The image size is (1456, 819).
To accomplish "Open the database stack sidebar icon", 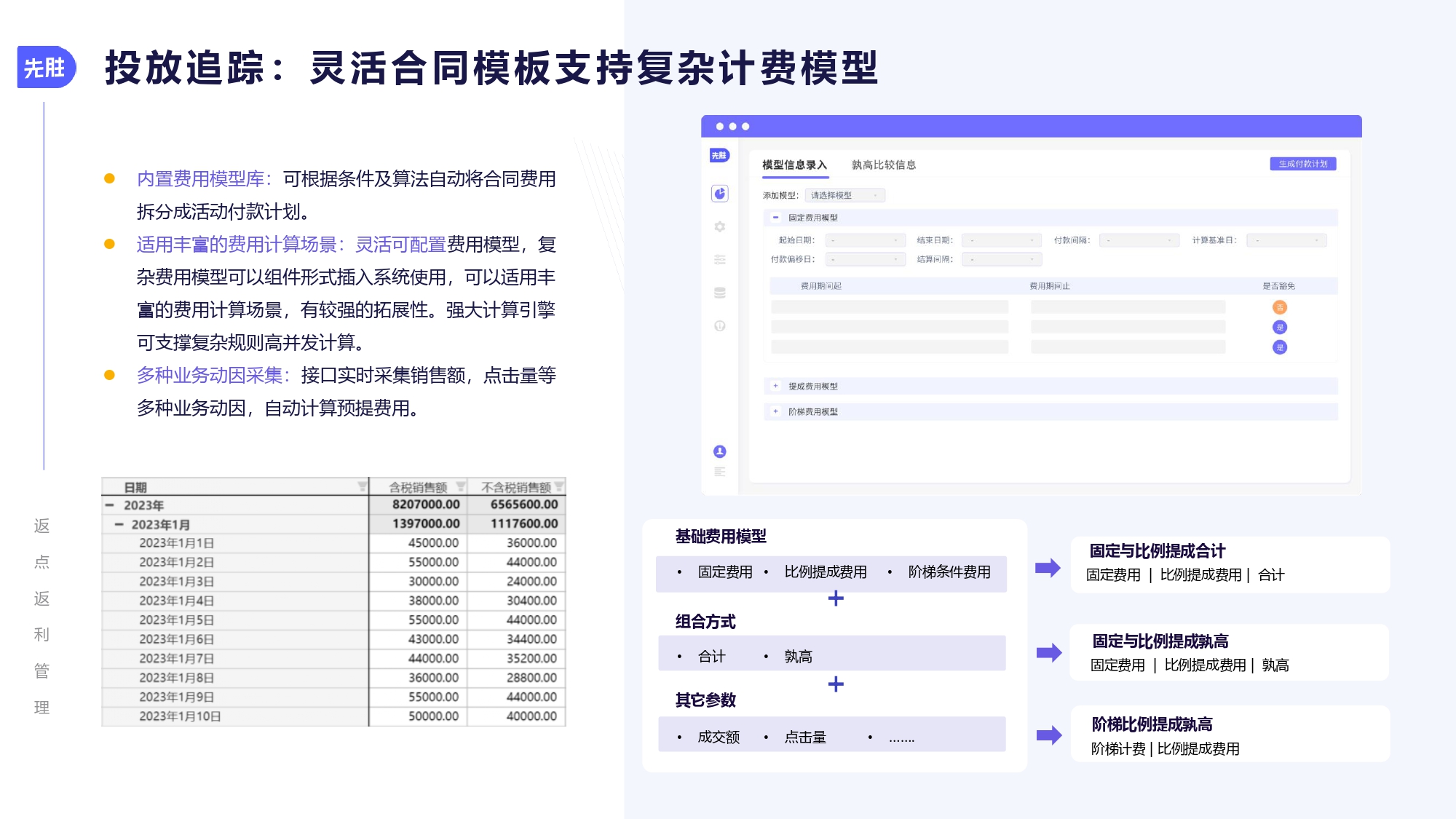I will click(720, 293).
